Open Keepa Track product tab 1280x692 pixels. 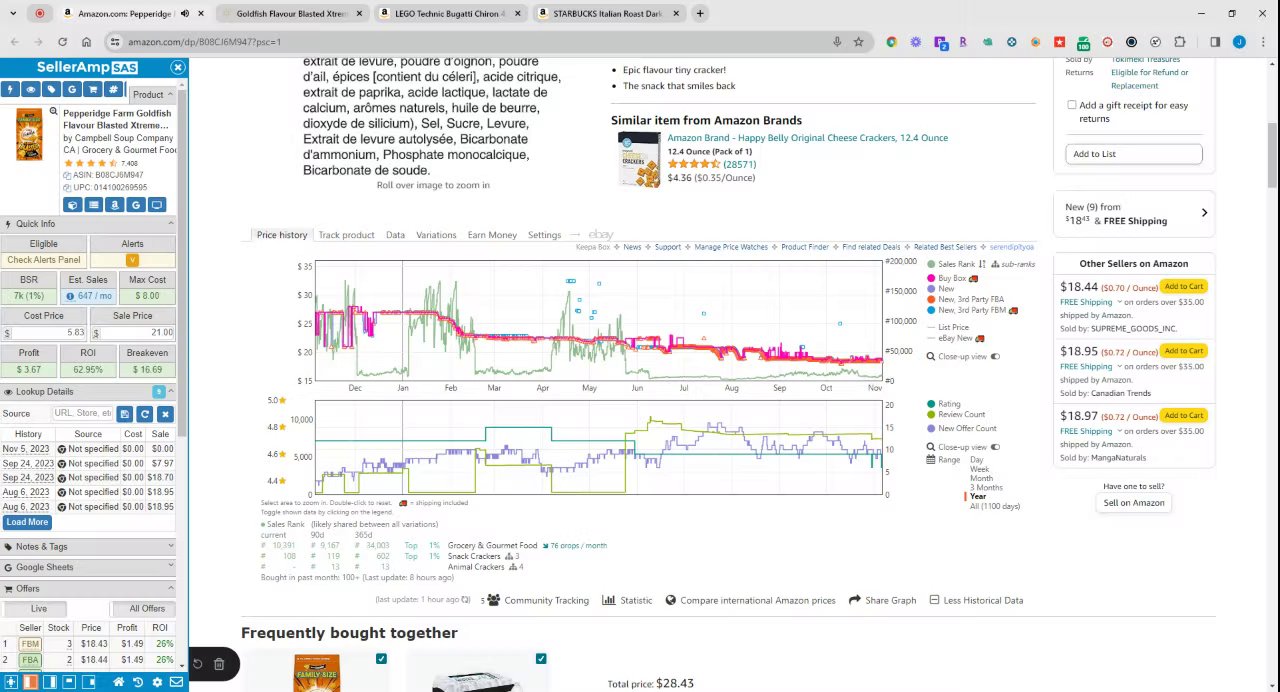tap(346, 235)
